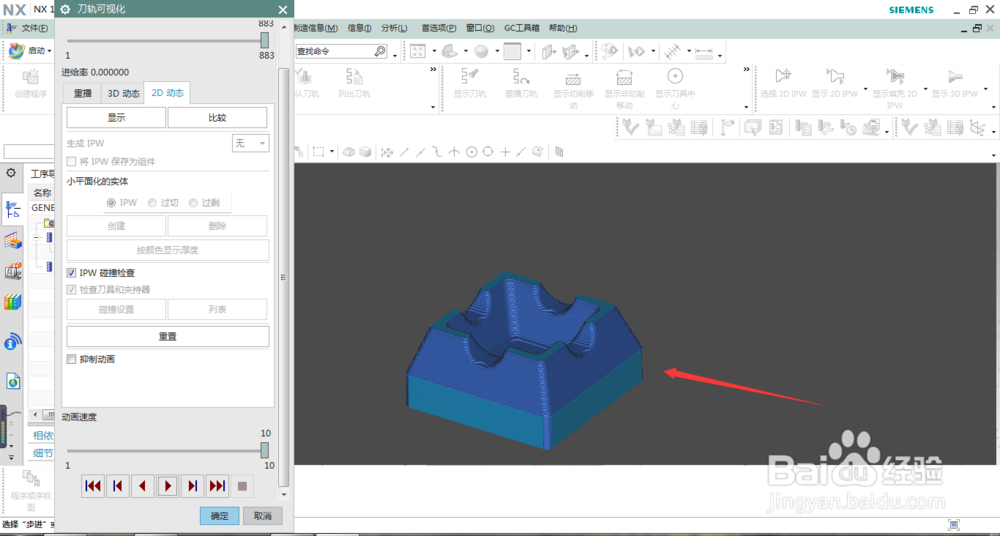Expand the 细节 panel section
1000x536 pixels.
(43, 454)
